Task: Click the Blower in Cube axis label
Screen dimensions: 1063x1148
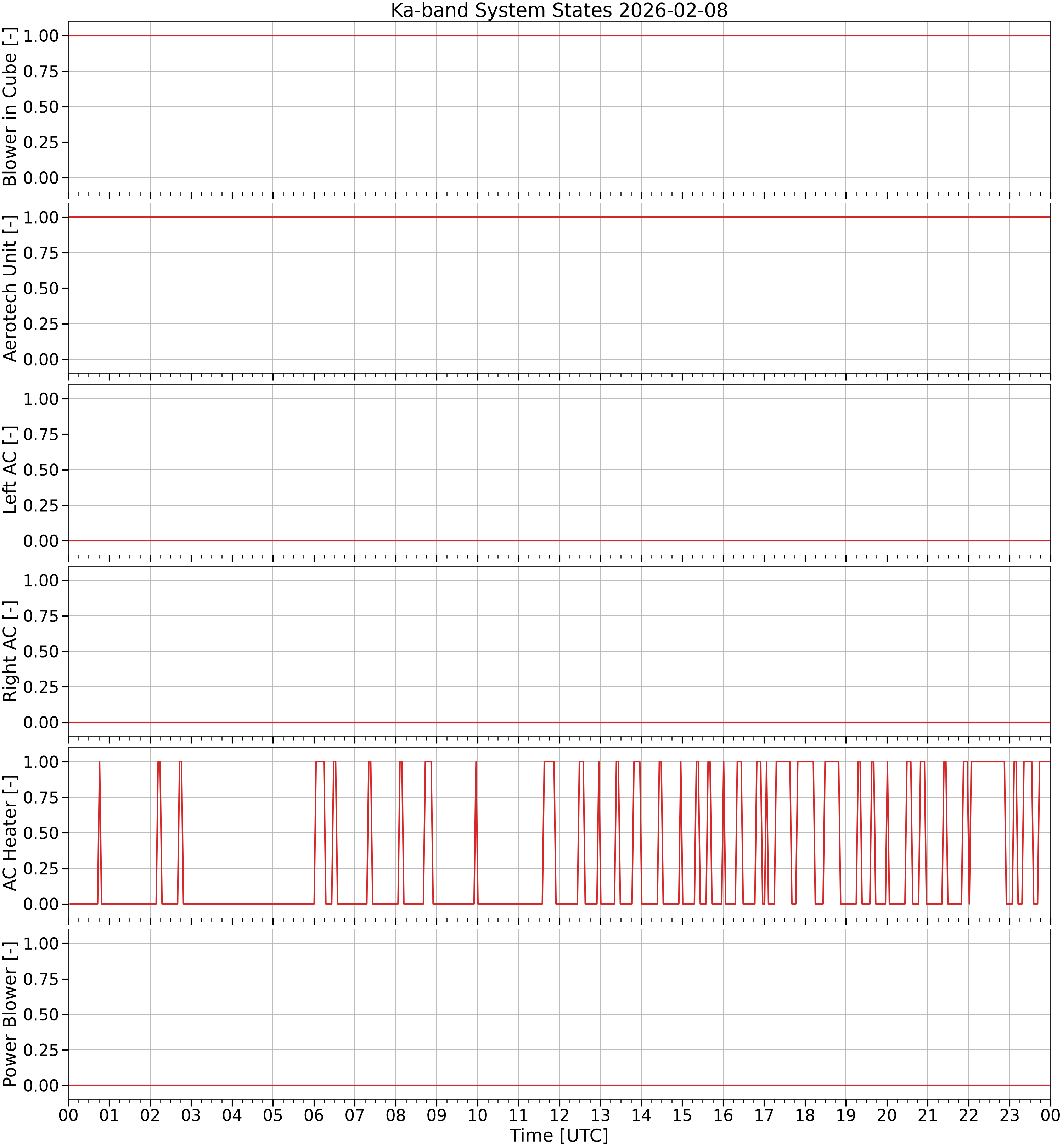Action: point(10,107)
